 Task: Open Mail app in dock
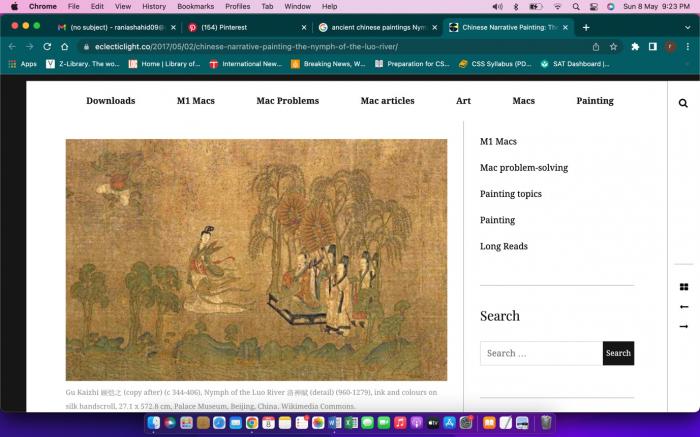(x=236, y=422)
